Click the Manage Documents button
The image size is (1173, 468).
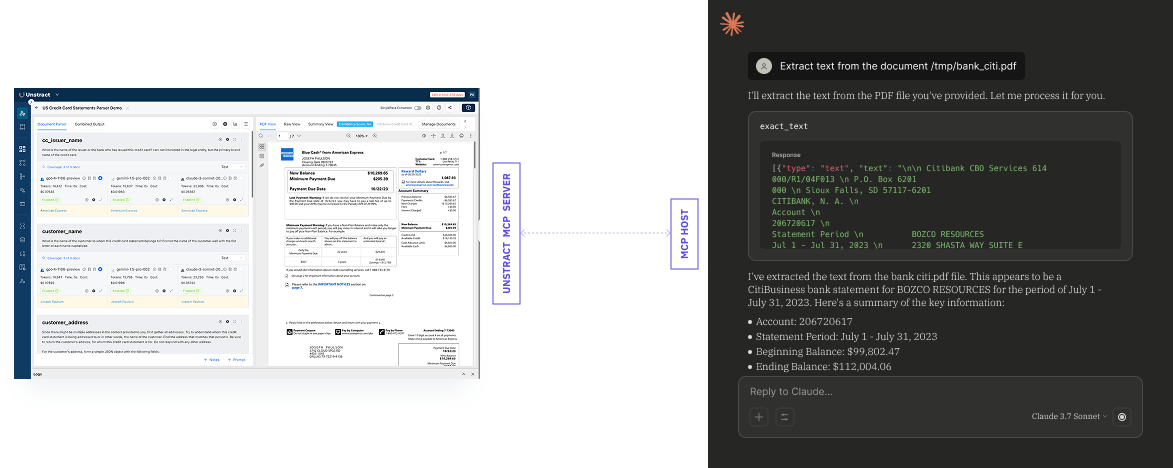(438, 124)
